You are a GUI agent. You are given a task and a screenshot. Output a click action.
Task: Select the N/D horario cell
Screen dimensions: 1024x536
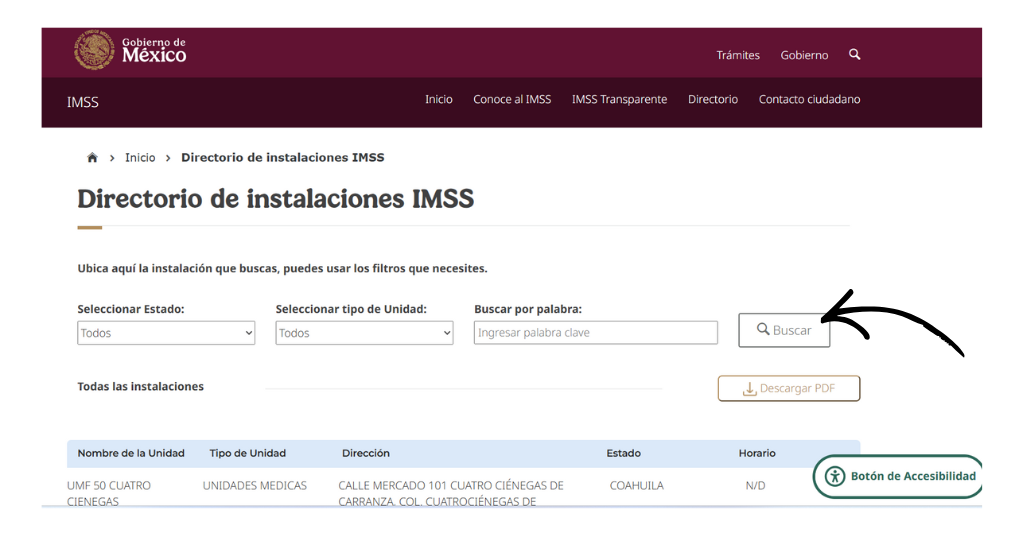point(756,486)
